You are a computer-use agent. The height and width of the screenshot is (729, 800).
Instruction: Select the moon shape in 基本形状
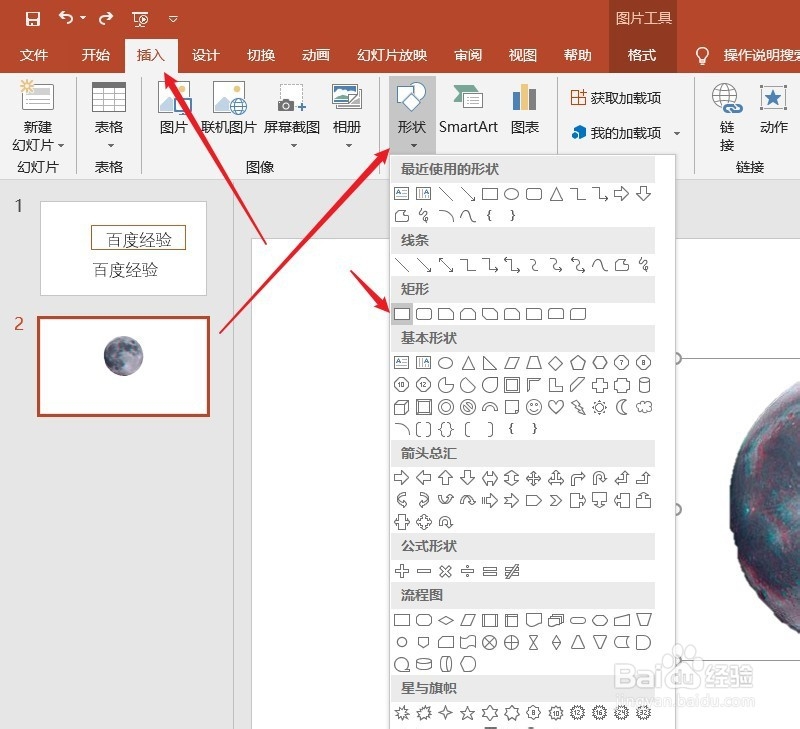click(621, 407)
